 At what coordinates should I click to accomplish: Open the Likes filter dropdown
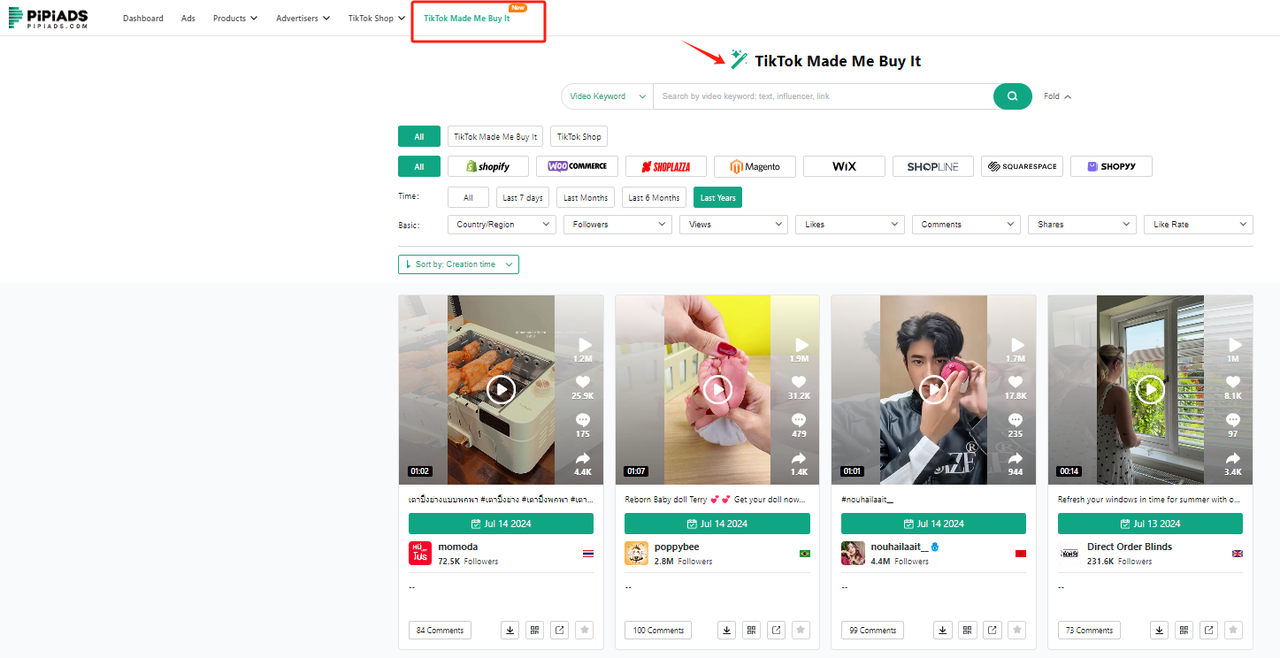(850, 225)
